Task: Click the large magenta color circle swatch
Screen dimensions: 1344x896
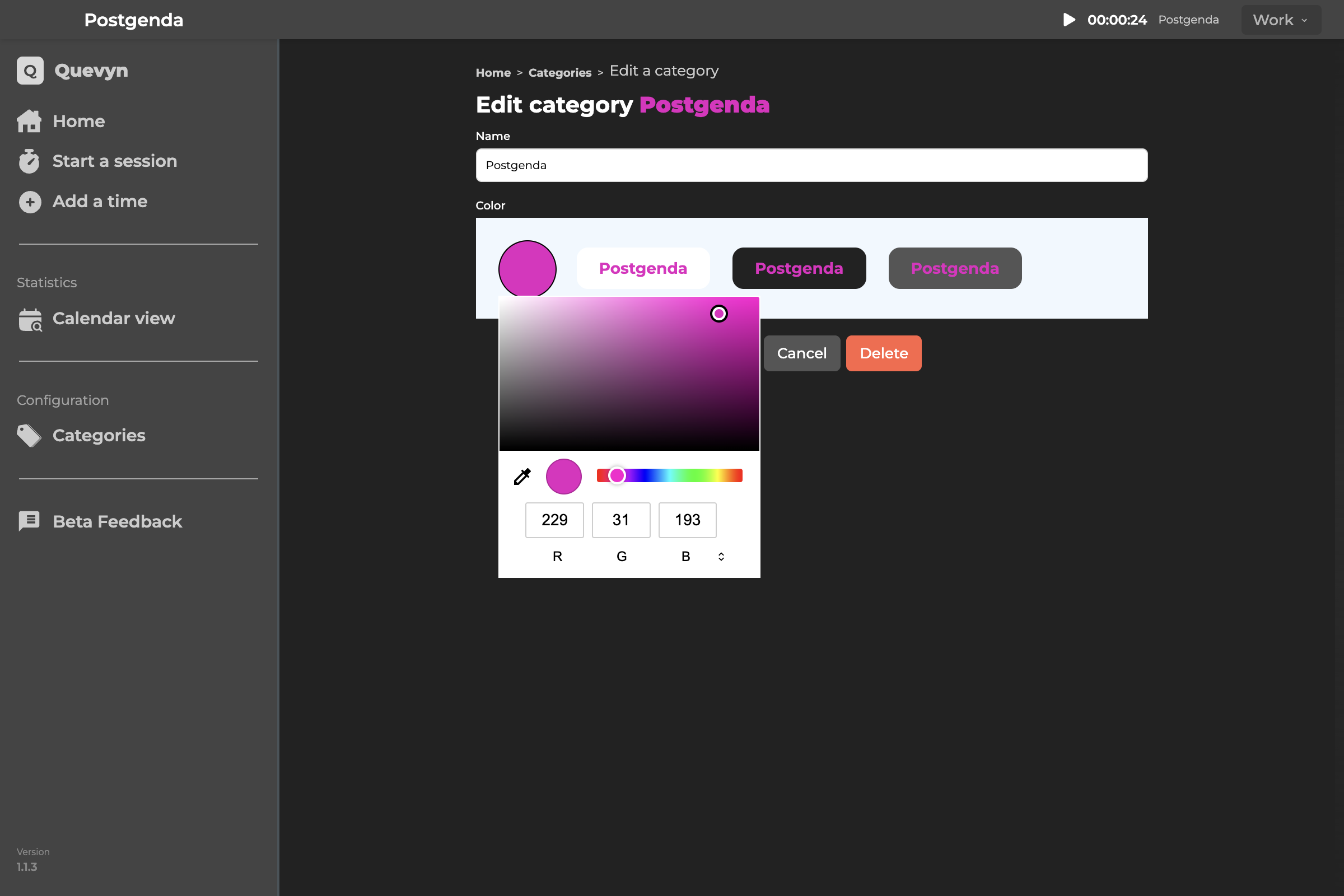Action: tap(528, 269)
